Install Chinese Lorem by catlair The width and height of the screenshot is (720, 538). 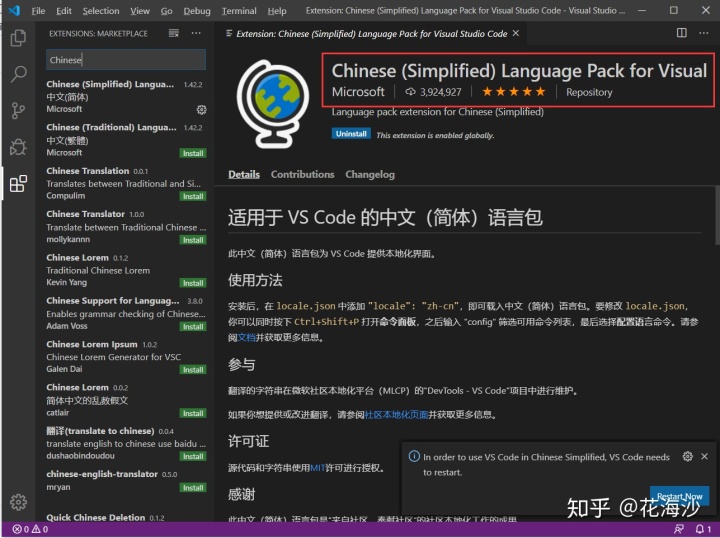coord(193,414)
